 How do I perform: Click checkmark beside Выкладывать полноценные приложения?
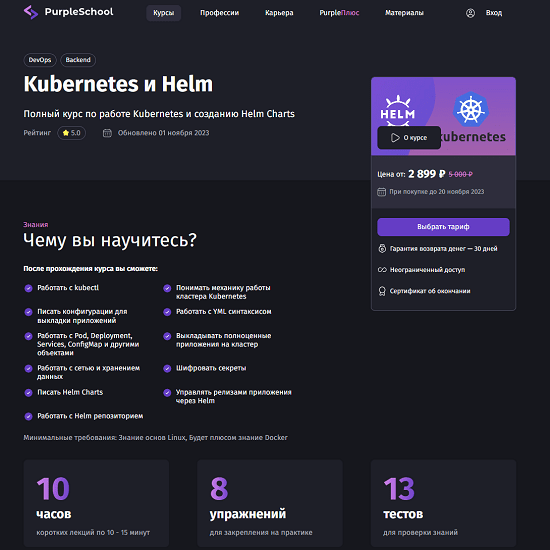coord(167,336)
